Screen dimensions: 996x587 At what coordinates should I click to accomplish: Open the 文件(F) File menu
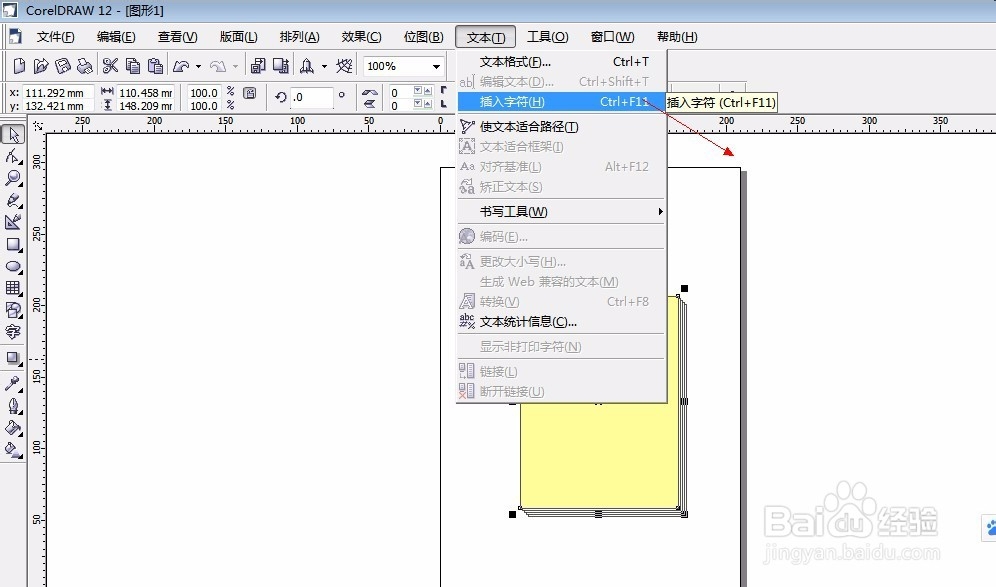coord(55,37)
